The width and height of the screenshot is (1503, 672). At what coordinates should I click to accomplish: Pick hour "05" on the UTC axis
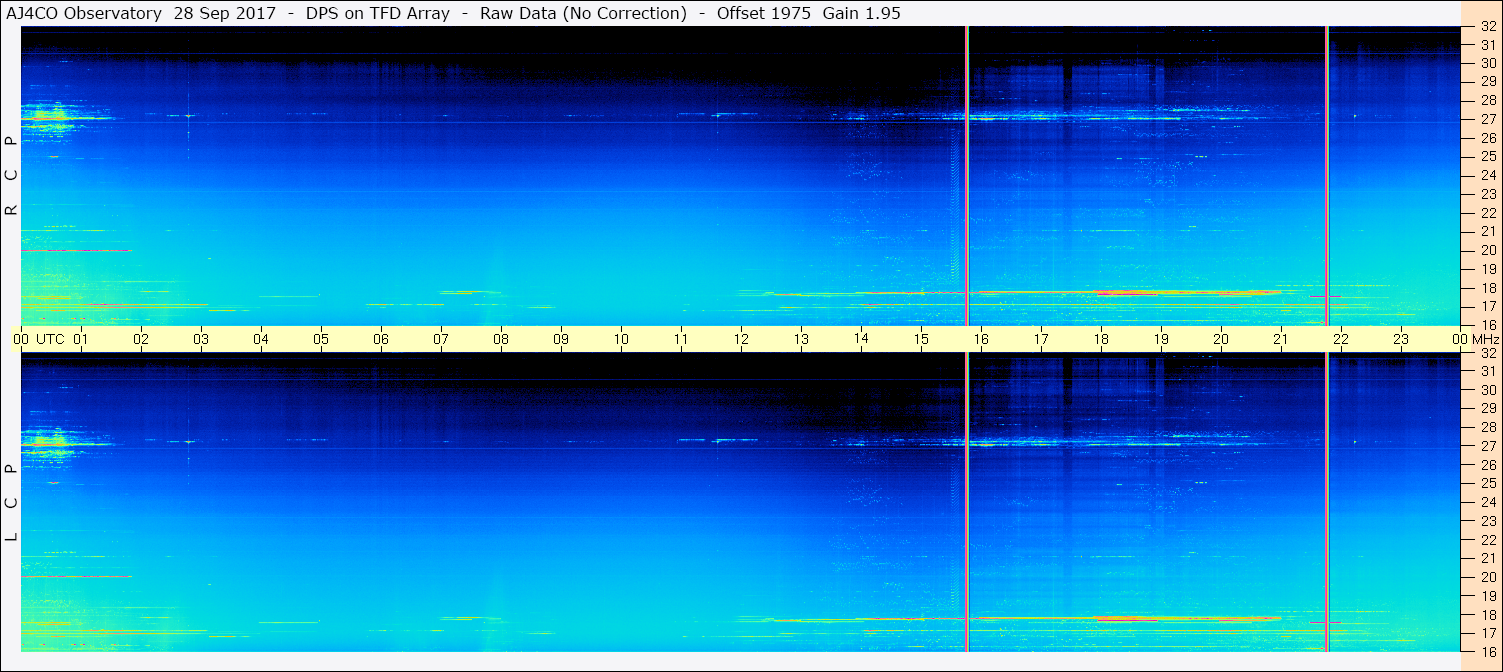pos(321,339)
